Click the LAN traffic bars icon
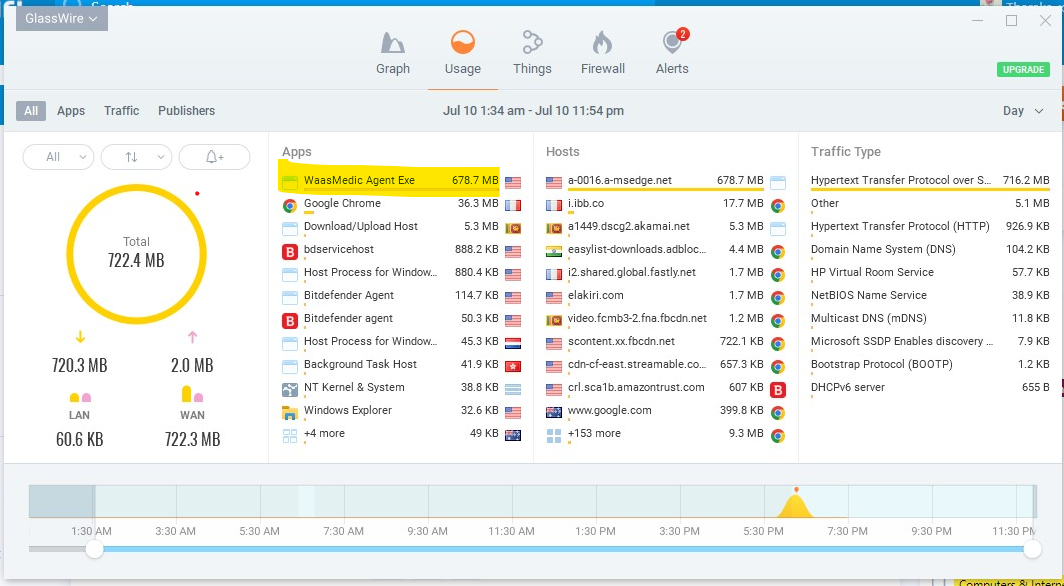This screenshot has width=1064, height=586. coord(80,397)
